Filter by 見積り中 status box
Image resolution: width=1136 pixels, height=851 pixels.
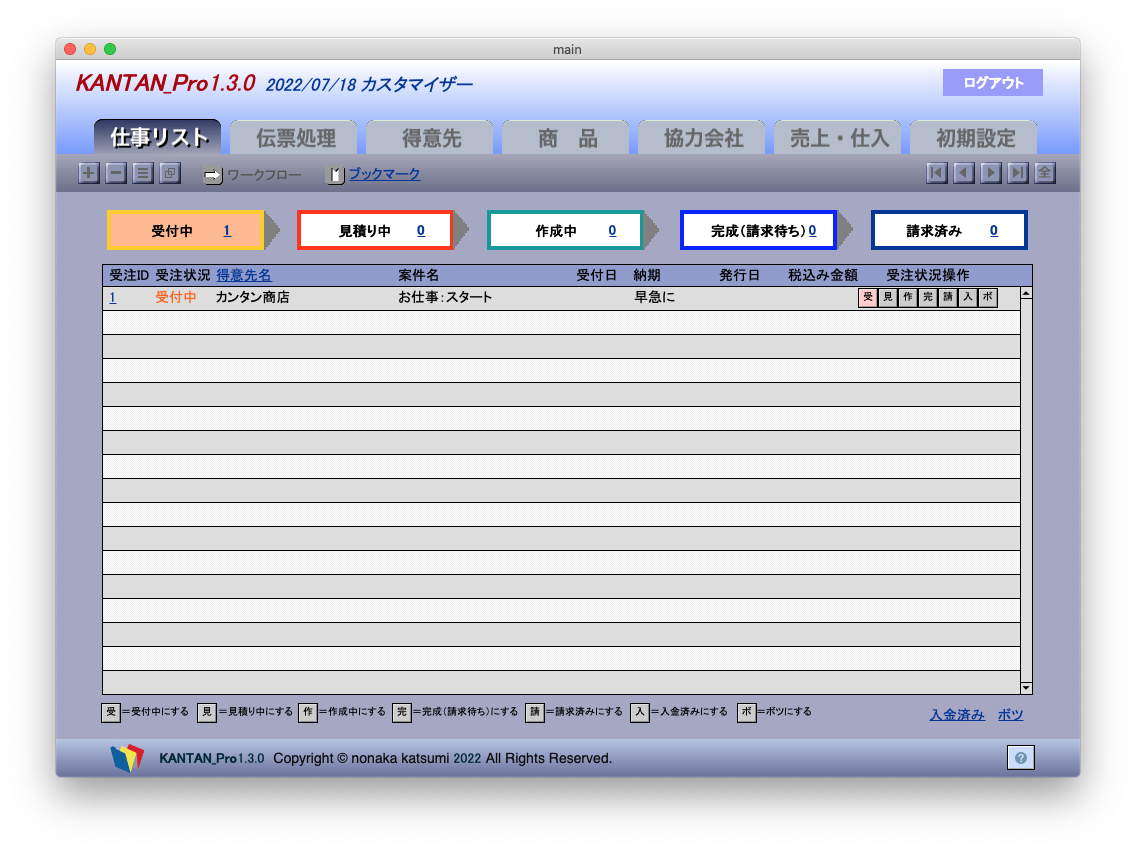[375, 230]
